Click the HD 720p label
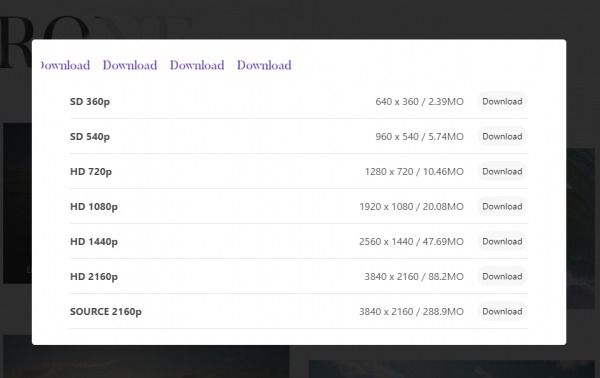The height and width of the screenshot is (378, 600). [91, 172]
